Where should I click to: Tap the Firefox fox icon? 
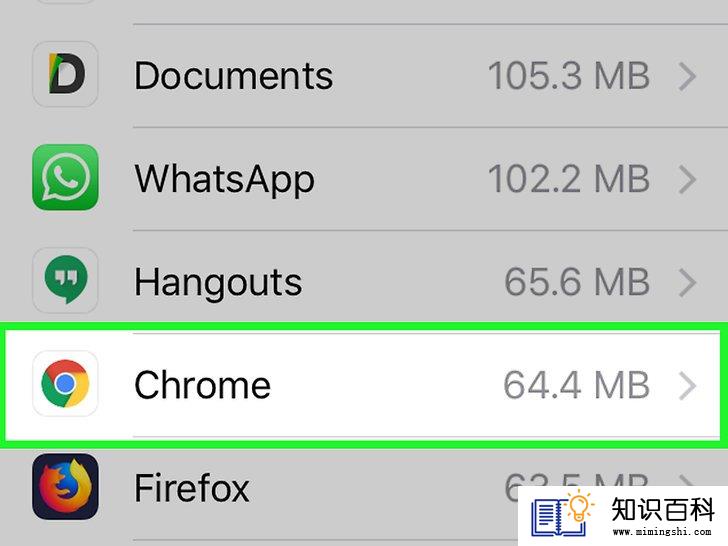tap(65, 486)
